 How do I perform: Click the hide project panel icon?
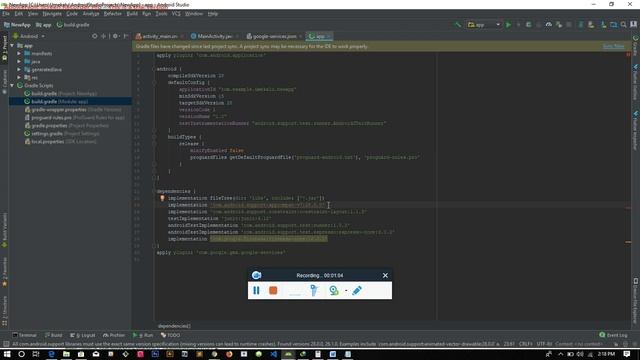[x=126, y=36]
